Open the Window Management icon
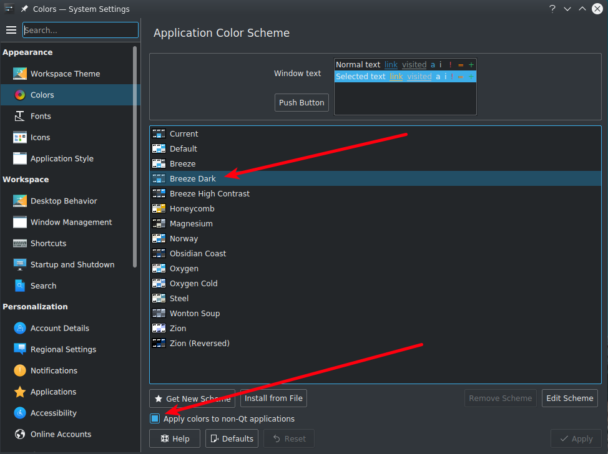The width and height of the screenshot is (608, 454). (20, 222)
